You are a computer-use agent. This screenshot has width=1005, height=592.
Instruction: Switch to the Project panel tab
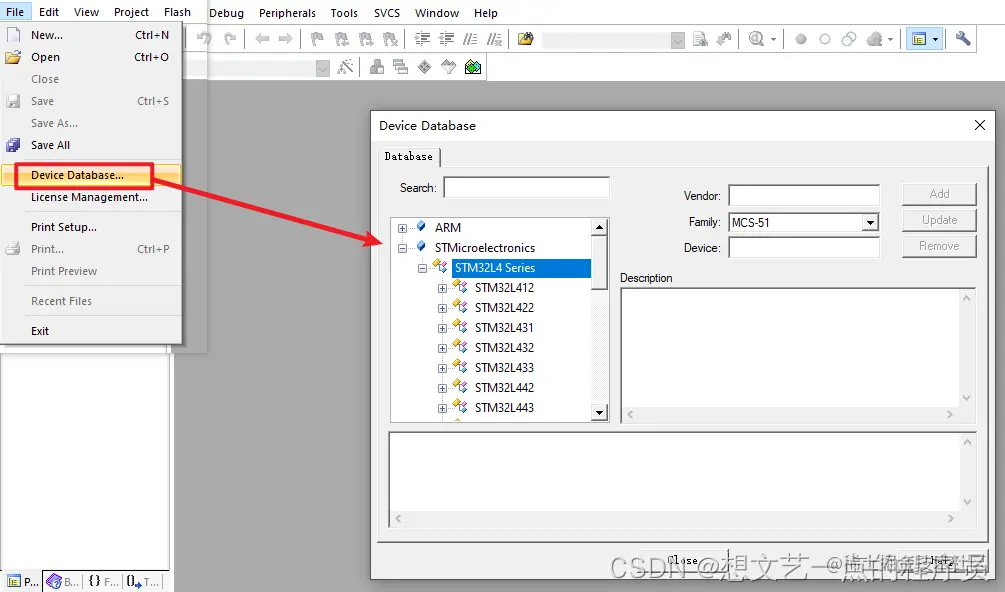(x=22, y=582)
